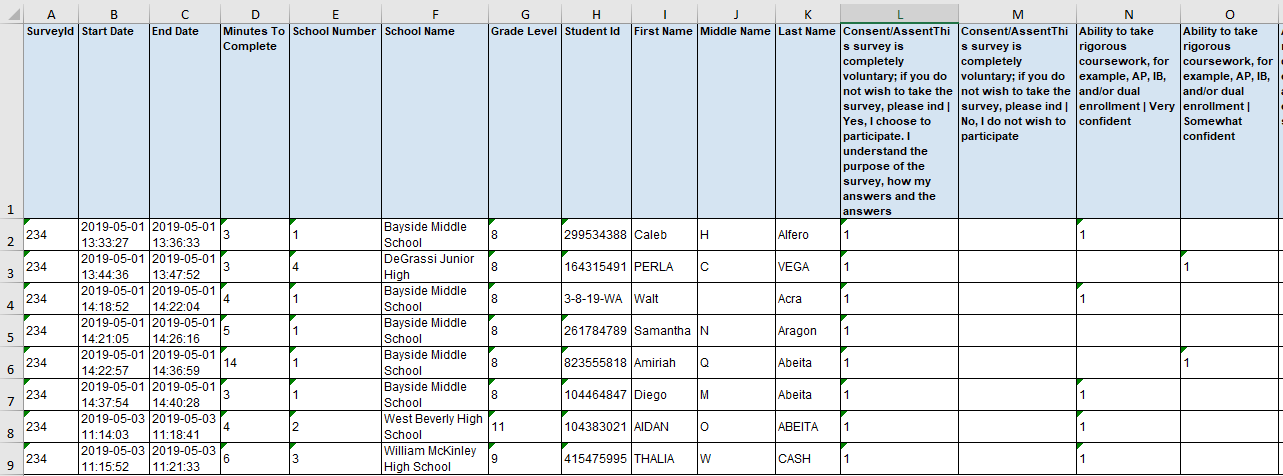Click the Grade Level header cell
Image resolution: width=1283 pixels, height=476 pixels.
point(524,120)
